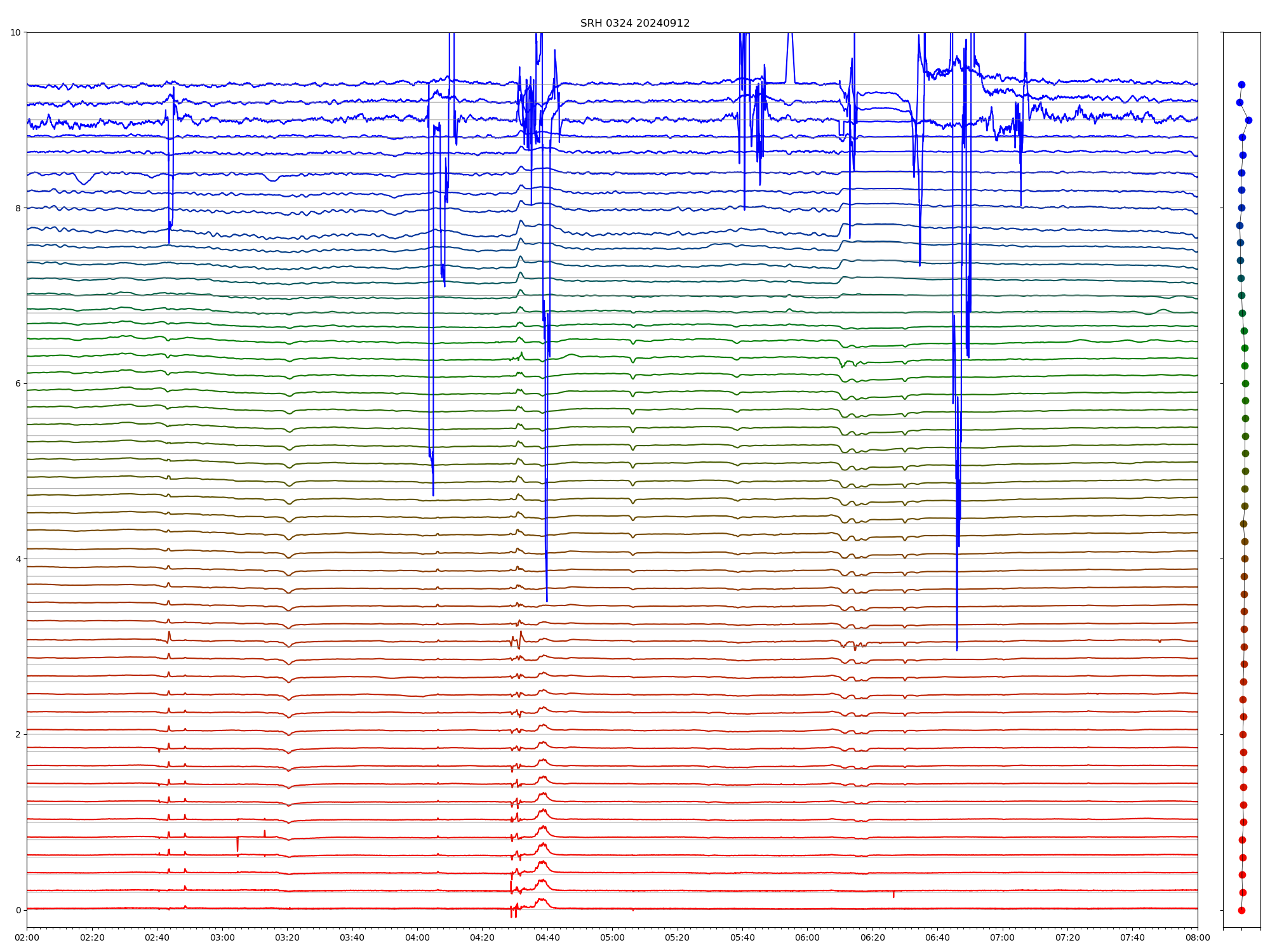Click the 05:00 time axis label
The image size is (1270, 952).
pos(612,937)
